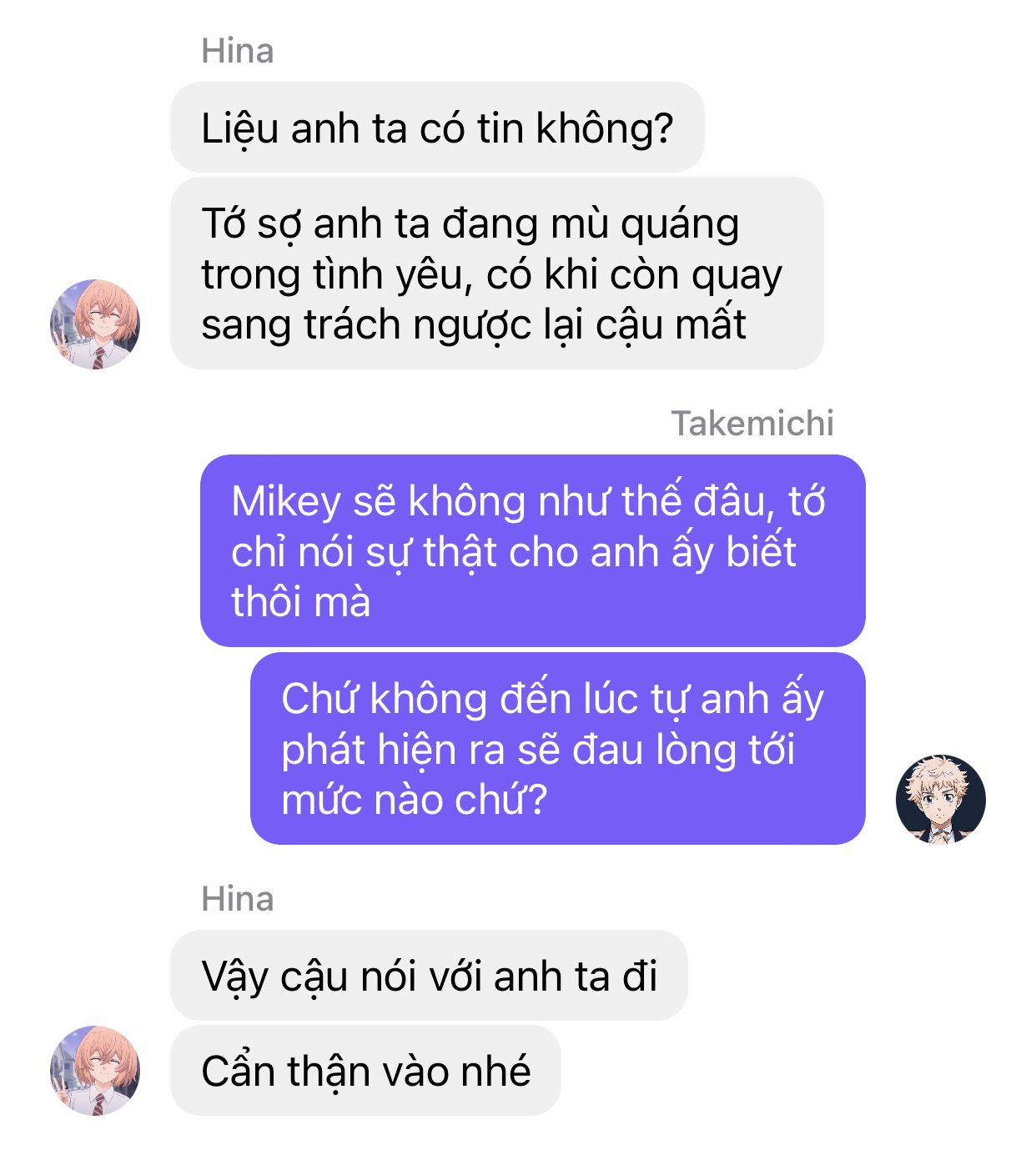Viewport: 1036px width, 1170px height.
Task: Select message starting 'Tớ sợ anh ta đang mù quáng'
Action: click(497, 274)
